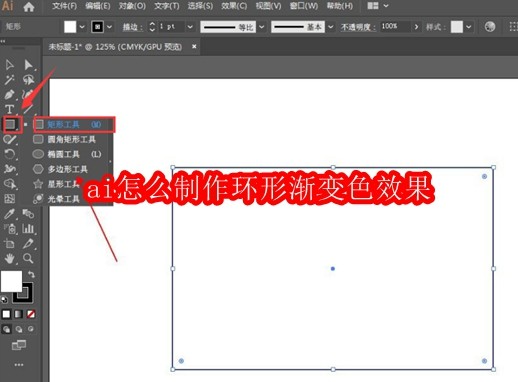This screenshot has width=518, height=382.
Task: Choose 矩形工具 from flyout
Action: click(74, 125)
